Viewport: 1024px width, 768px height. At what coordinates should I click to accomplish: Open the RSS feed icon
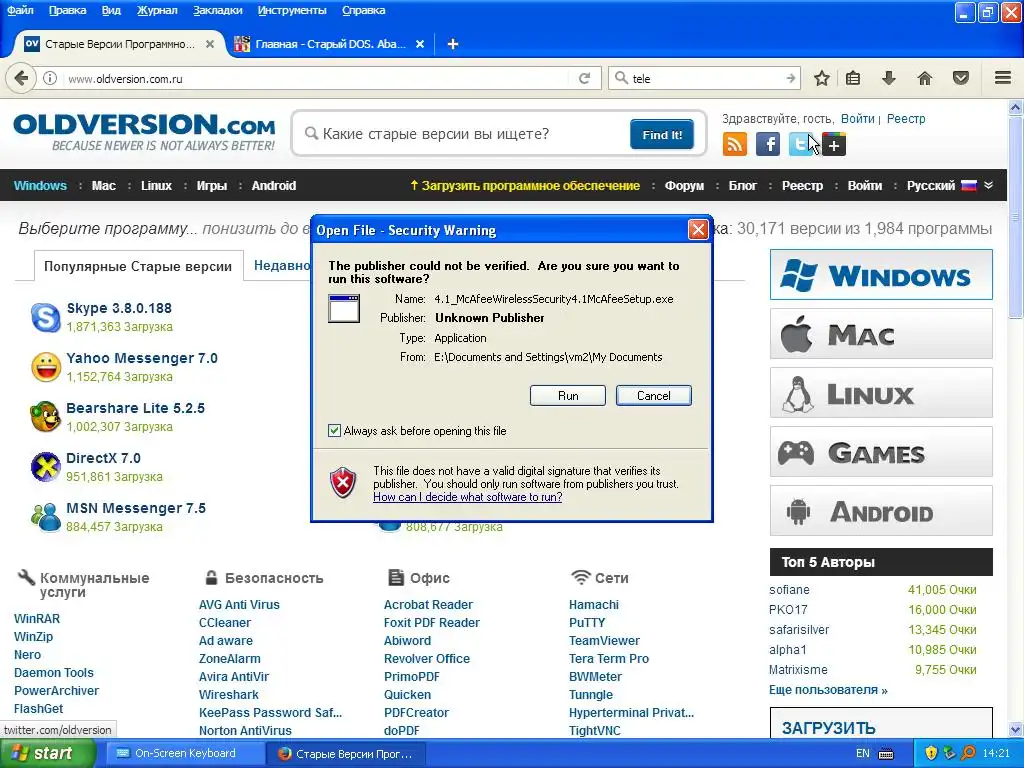click(x=735, y=144)
